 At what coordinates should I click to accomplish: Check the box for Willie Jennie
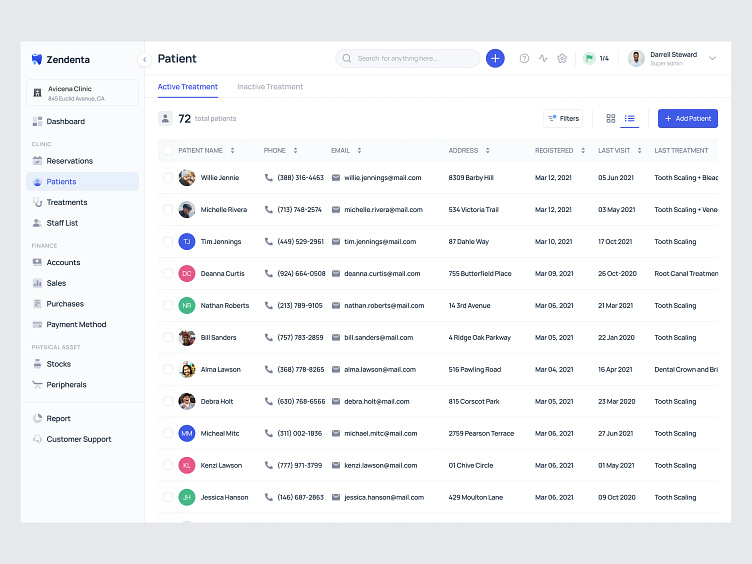[x=168, y=178]
